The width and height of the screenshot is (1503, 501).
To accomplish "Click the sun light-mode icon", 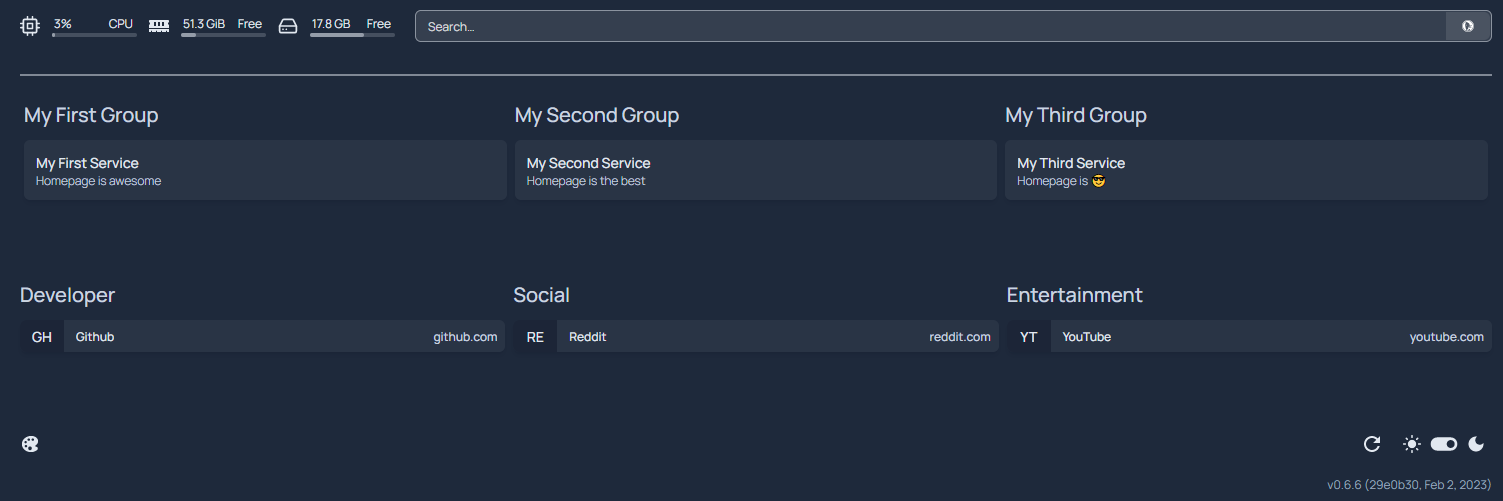I will pos(1411,444).
